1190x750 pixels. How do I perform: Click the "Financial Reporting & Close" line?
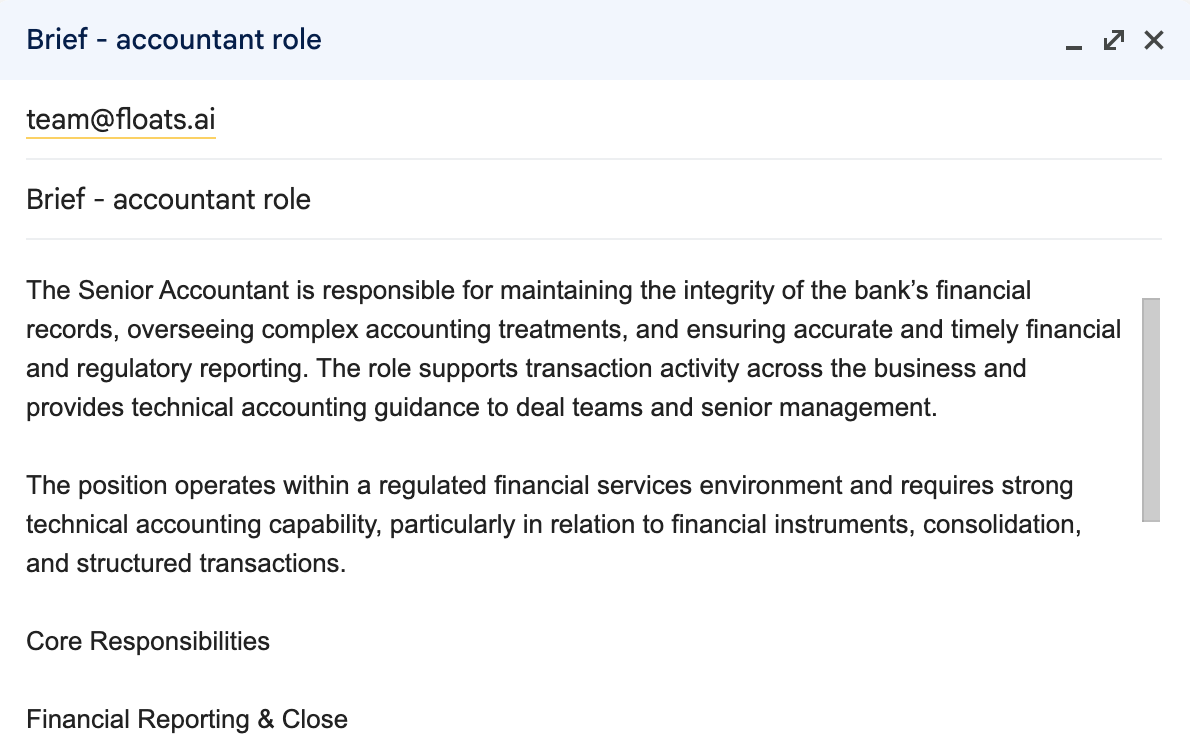187,720
